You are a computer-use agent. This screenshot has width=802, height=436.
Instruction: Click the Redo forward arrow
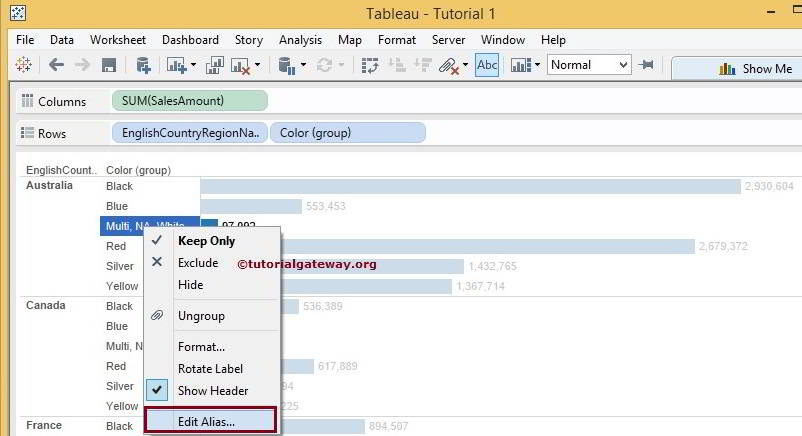[x=82, y=65]
